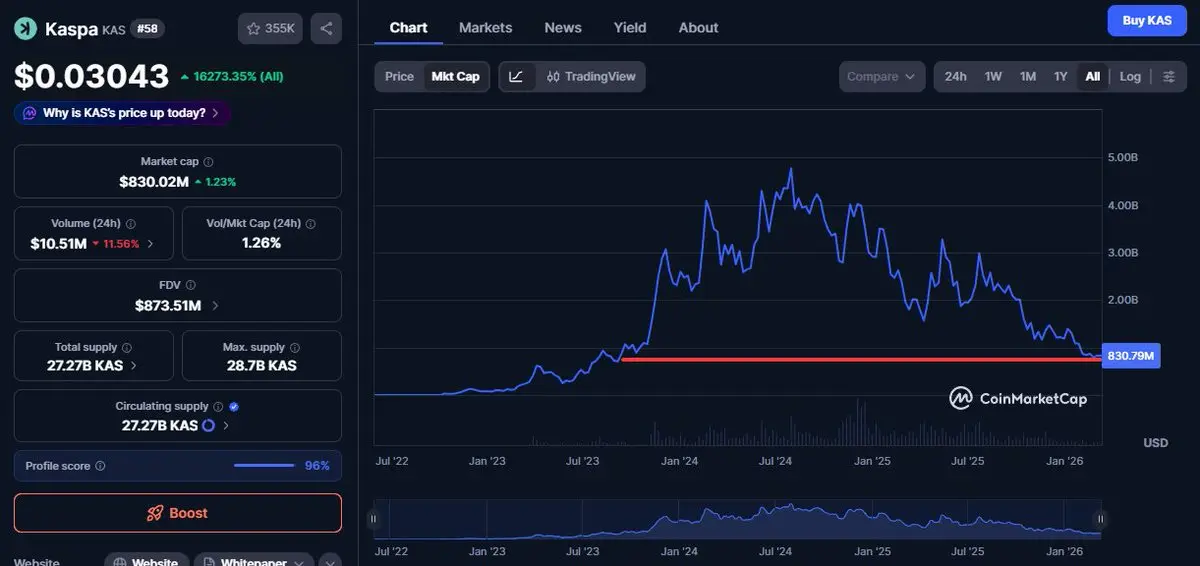Expand Total supply chevron

(x=134, y=365)
